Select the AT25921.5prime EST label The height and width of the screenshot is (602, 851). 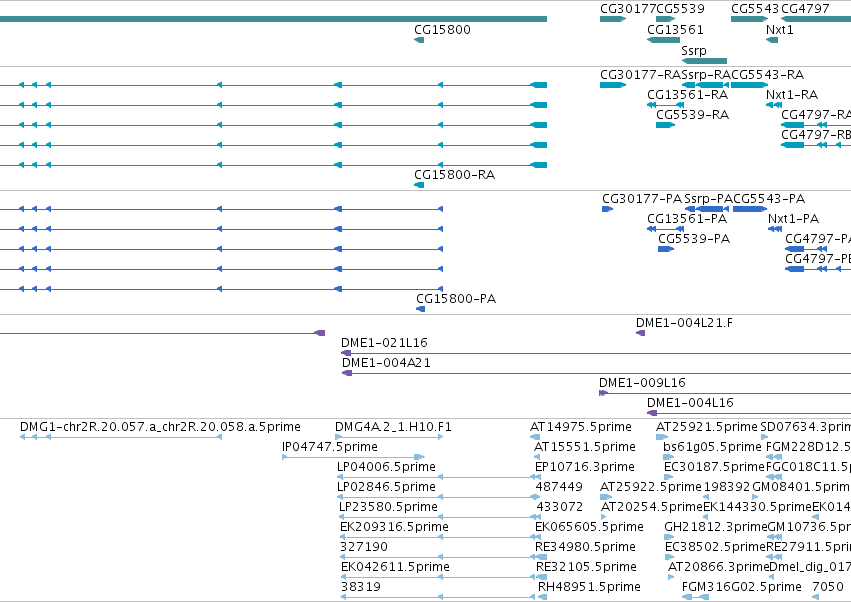tap(707, 427)
